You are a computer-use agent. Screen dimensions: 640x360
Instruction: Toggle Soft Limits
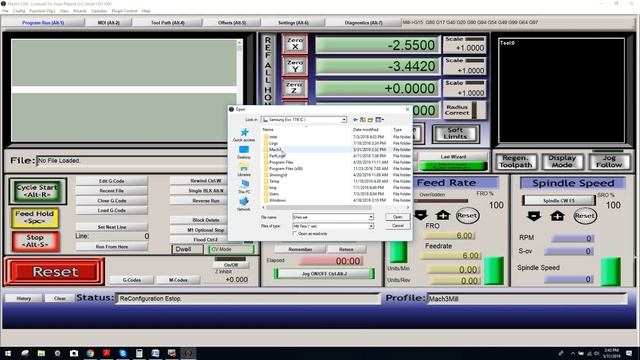455,133
